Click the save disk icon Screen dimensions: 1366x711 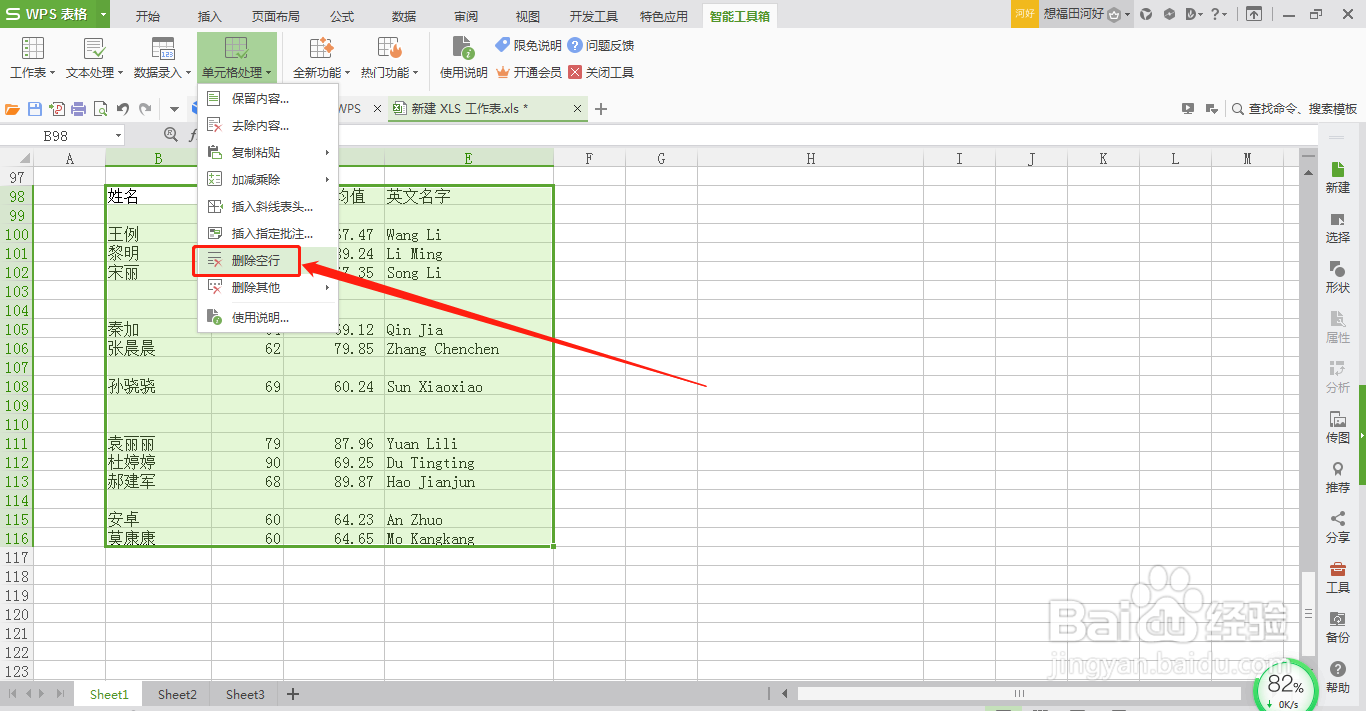[x=35, y=108]
